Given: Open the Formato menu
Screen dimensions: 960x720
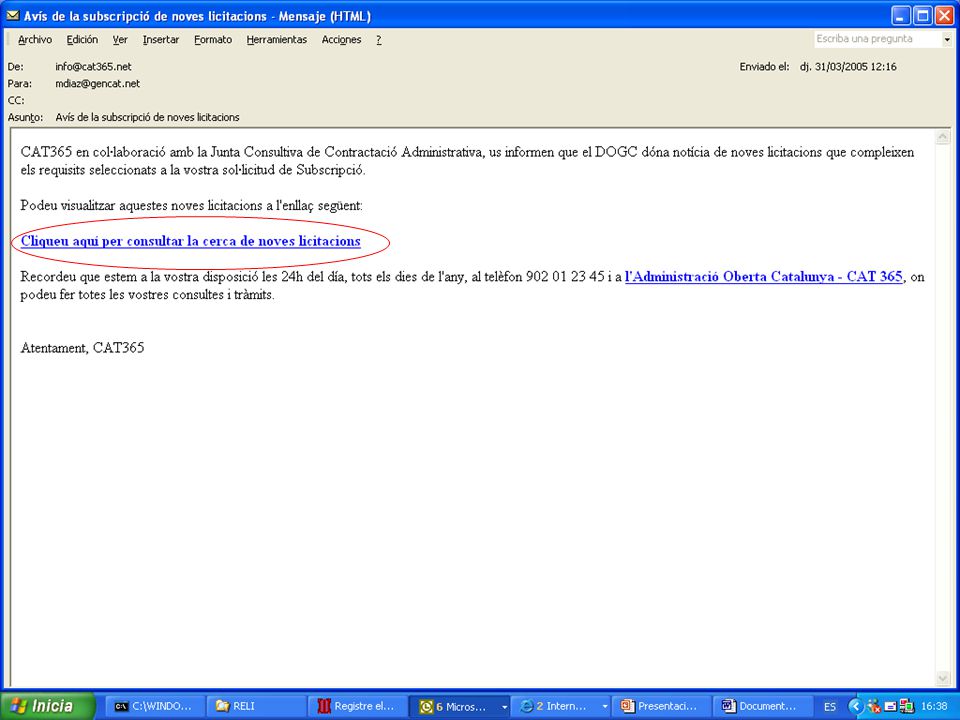Looking at the screenshot, I should 213,40.
